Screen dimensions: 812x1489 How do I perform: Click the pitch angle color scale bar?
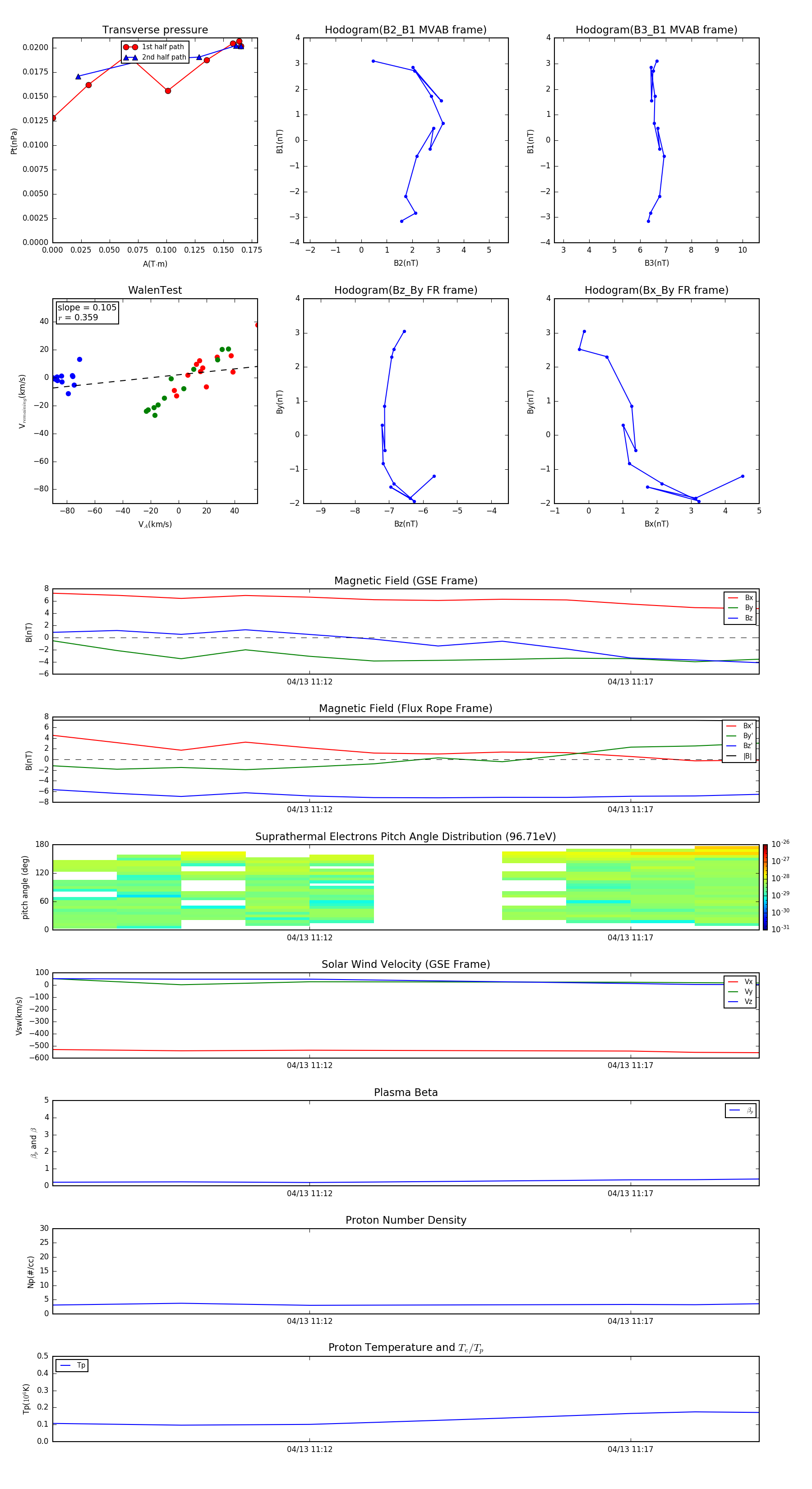765,887
